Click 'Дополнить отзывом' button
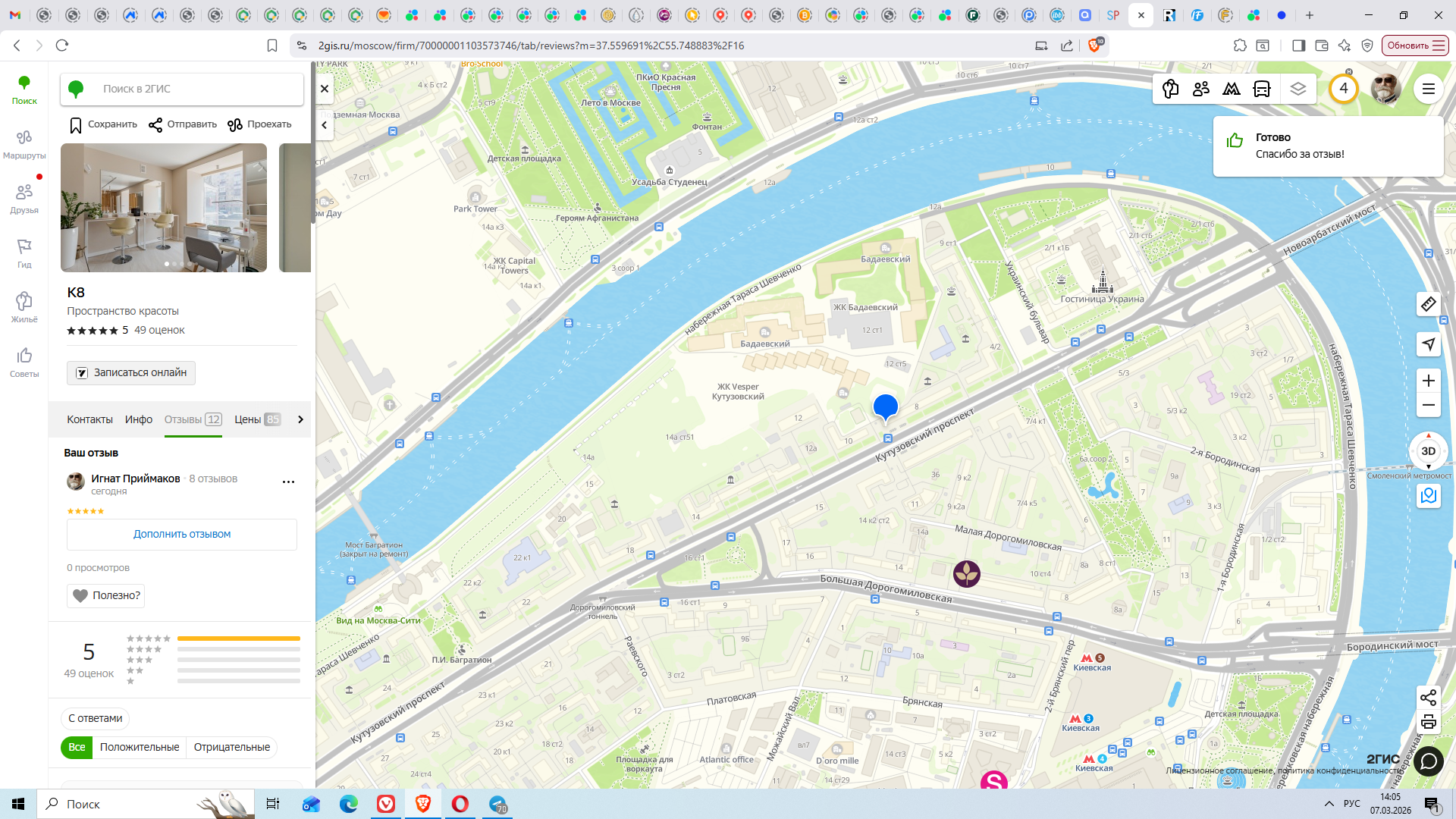 pyautogui.click(x=182, y=534)
